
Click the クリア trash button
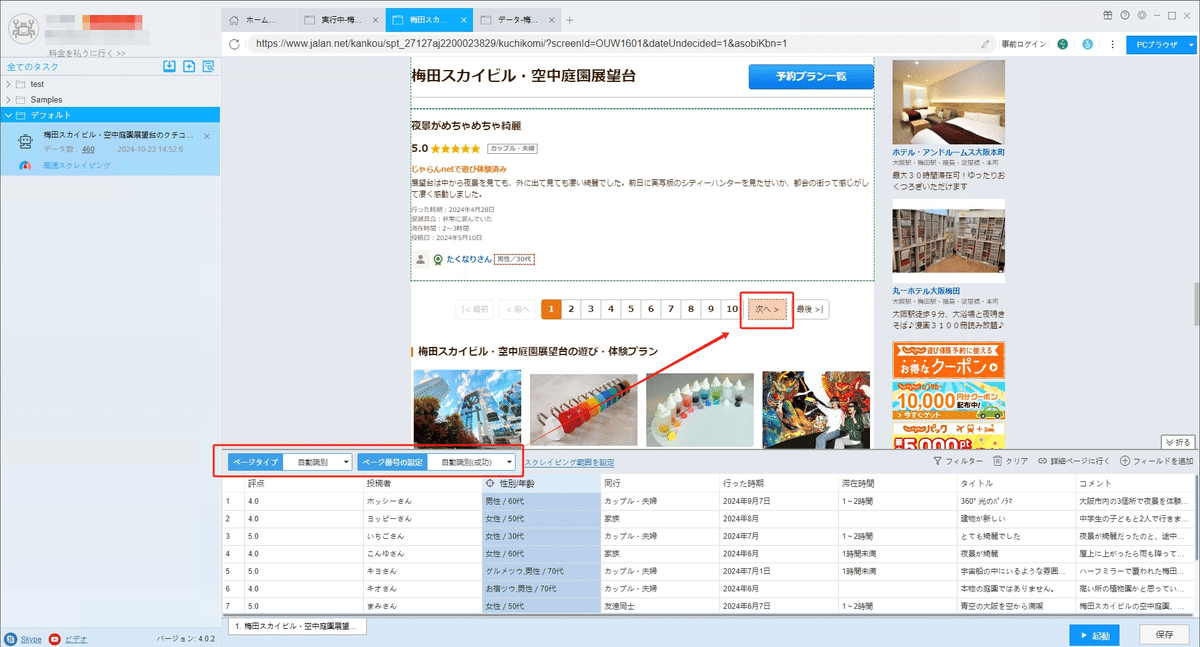[x=1010, y=461]
